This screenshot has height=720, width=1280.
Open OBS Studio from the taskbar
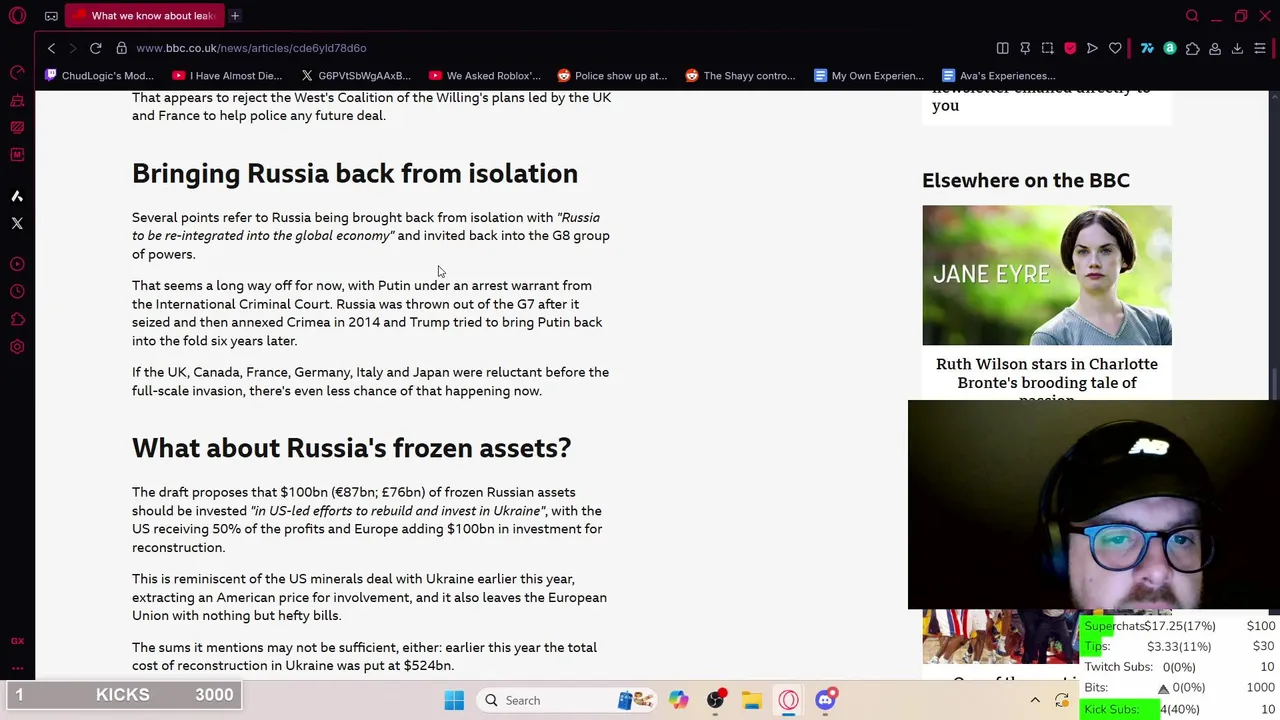click(716, 701)
